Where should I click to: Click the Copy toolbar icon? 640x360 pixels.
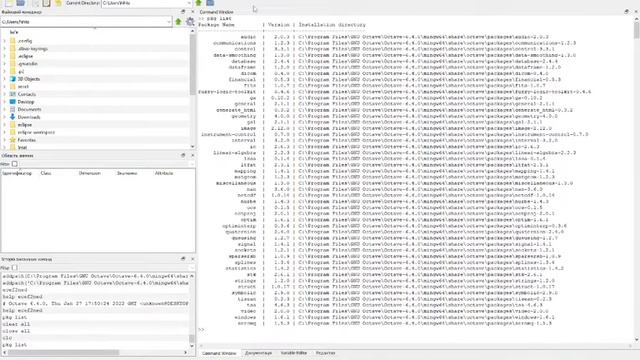36,3
